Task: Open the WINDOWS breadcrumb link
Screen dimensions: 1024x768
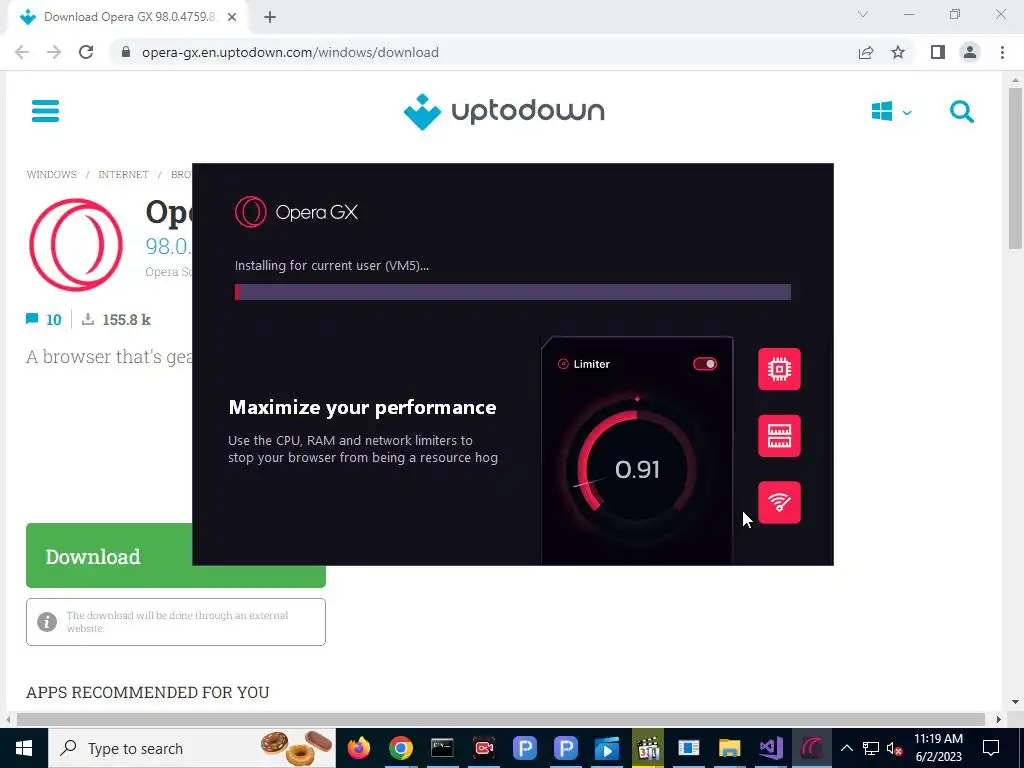Action: tap(52, 174)
